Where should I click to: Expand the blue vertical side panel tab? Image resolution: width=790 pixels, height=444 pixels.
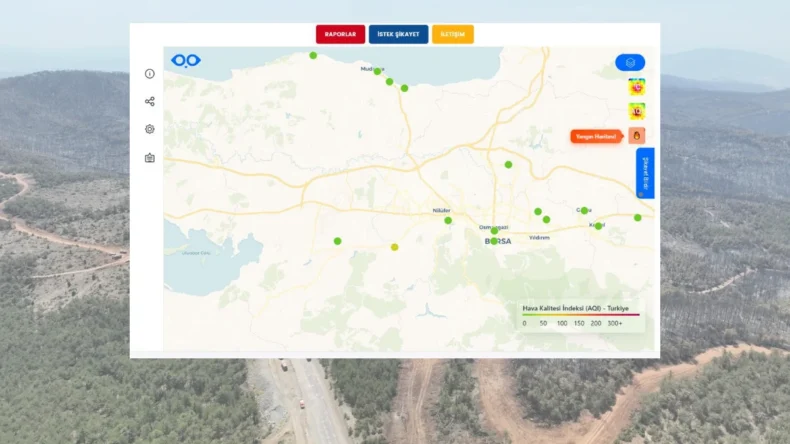645,173
